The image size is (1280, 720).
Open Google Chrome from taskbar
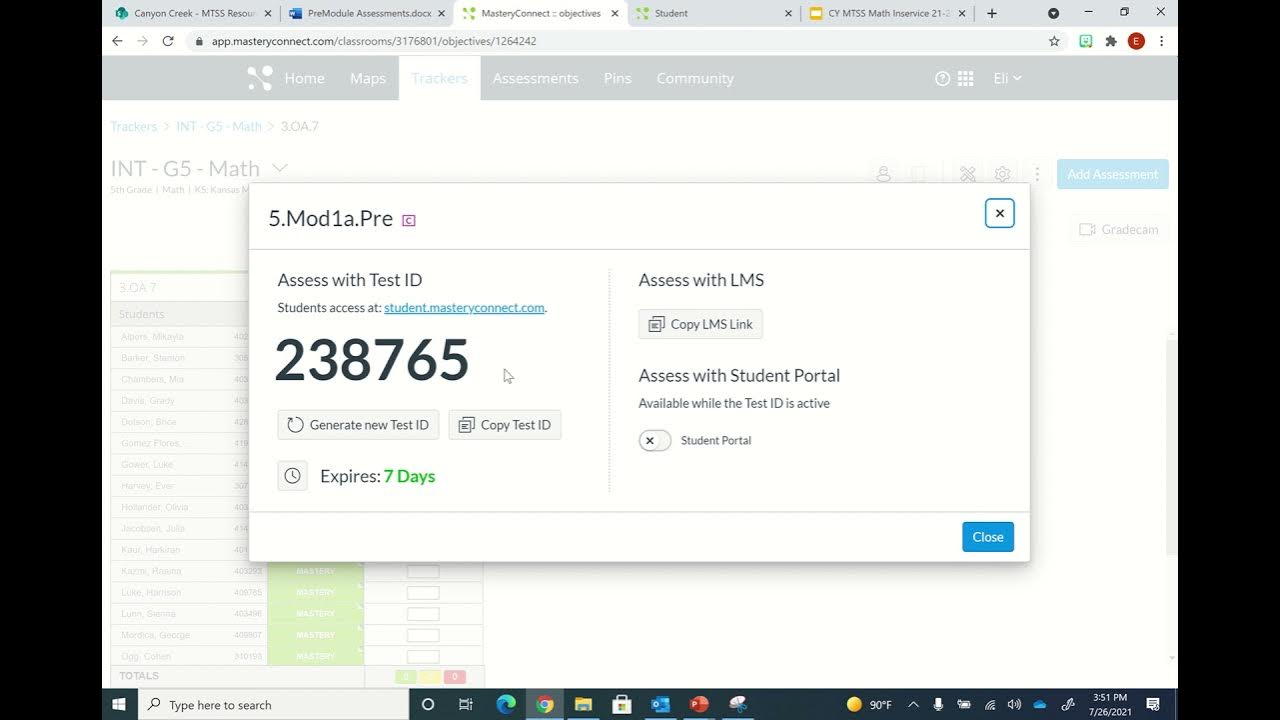pyautogui.click(x=544, y=704)
